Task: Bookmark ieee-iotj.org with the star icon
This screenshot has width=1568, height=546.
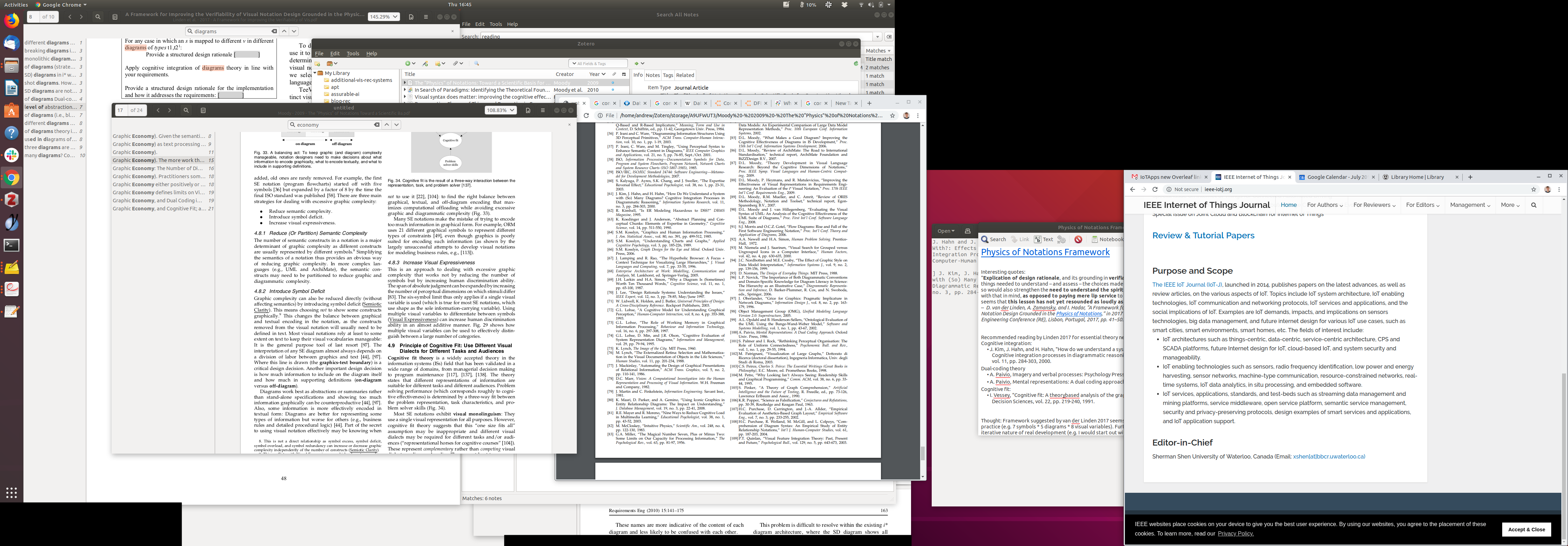Action: (x=1533, y=189)
